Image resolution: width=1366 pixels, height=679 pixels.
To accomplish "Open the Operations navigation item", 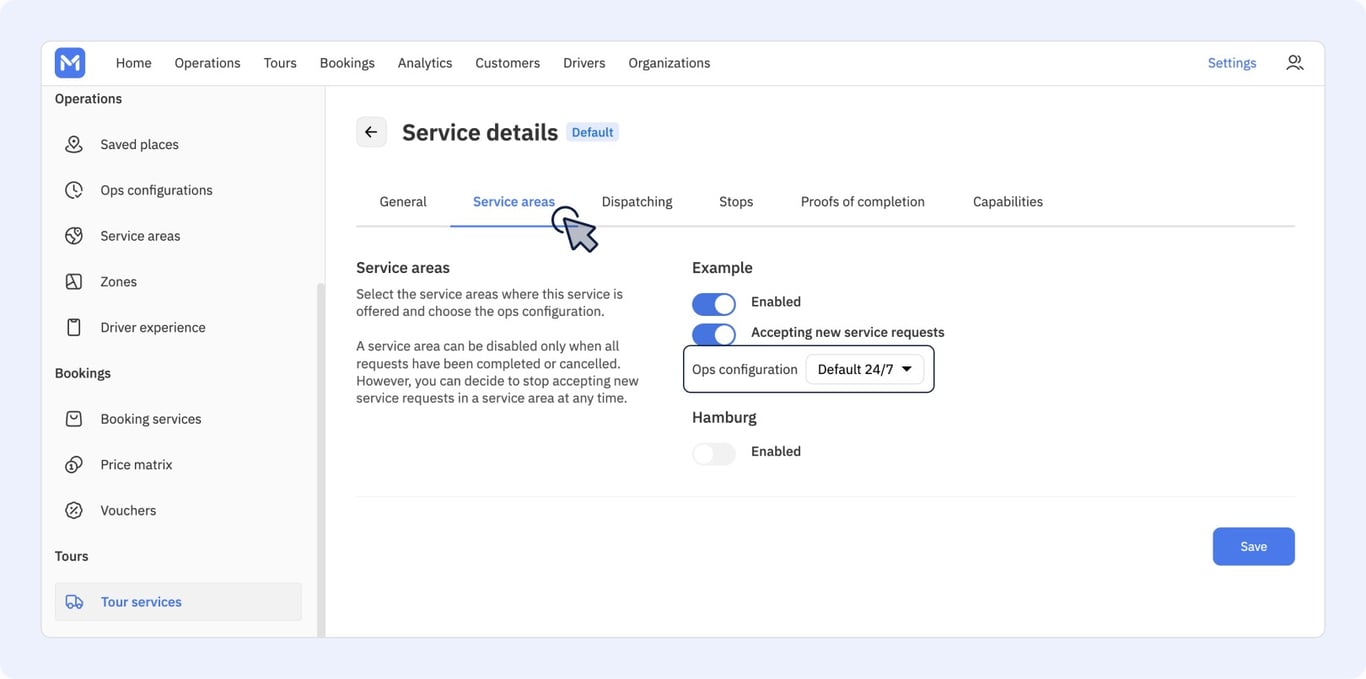I will point(208,63).
